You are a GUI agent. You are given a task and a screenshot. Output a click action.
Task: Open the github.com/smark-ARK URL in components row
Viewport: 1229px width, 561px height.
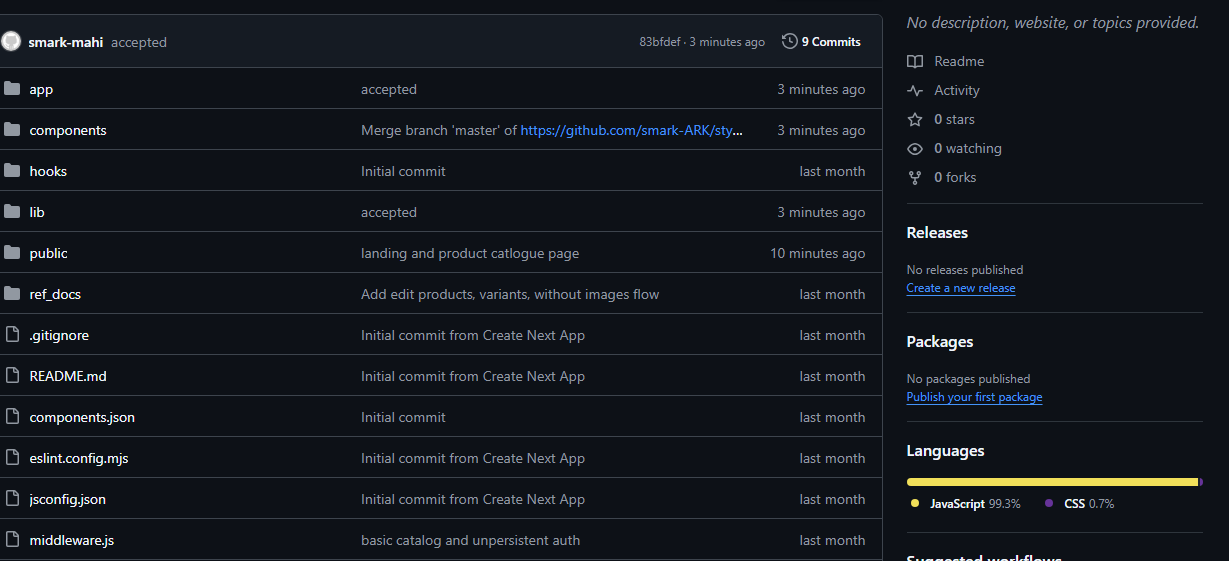(x=632, y=130)
